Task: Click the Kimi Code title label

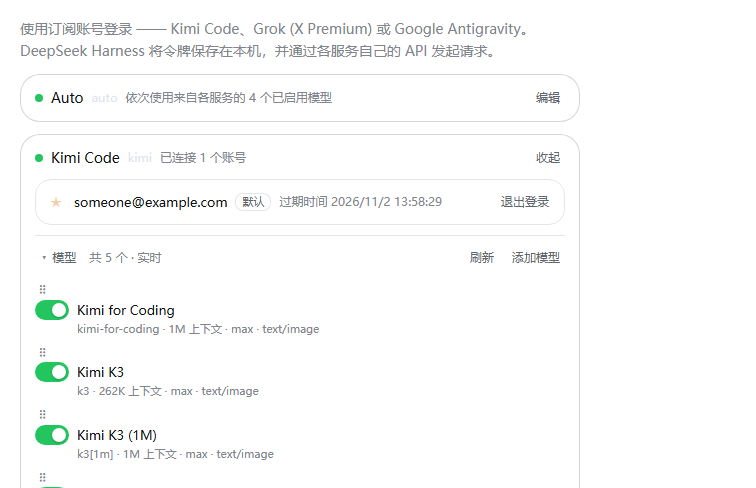Action: pyautogui.click(x=85, y=158)
